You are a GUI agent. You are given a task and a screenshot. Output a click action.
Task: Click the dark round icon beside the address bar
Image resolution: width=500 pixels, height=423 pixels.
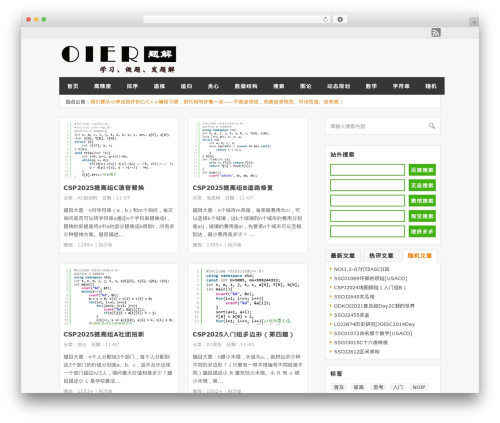(x=340, y=19)
